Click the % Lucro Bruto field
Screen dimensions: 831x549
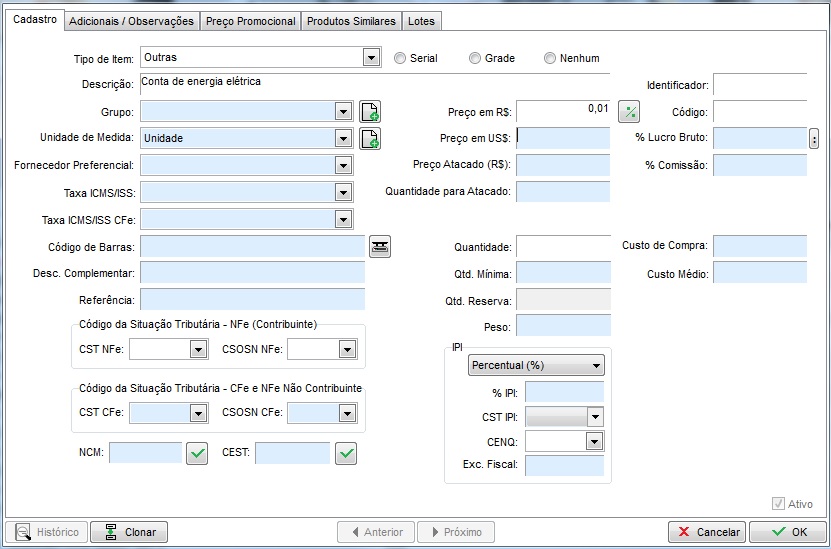[x=760, y=138]
